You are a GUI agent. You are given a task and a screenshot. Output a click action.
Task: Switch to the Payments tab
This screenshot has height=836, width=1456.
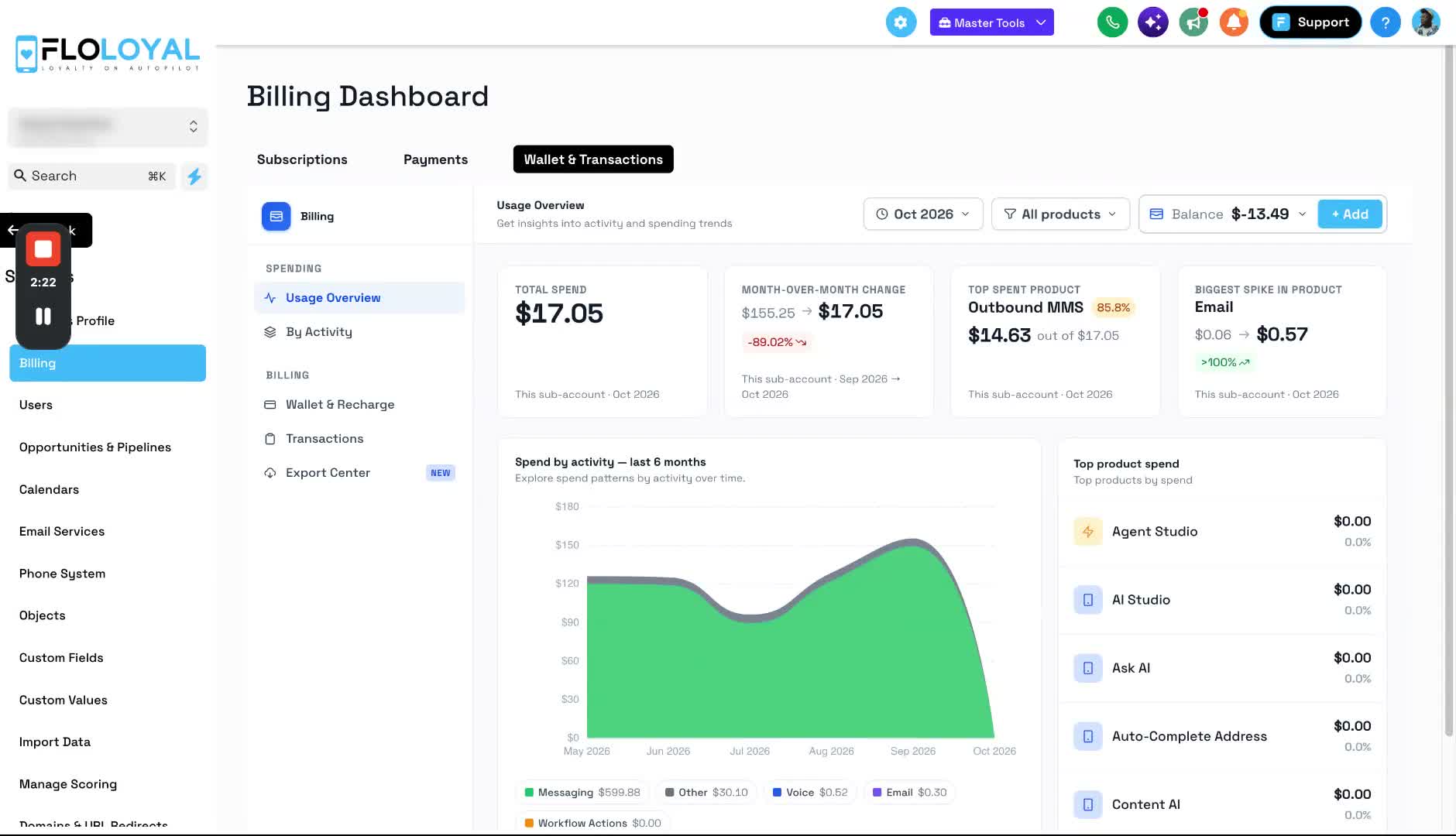click(435, 159)
